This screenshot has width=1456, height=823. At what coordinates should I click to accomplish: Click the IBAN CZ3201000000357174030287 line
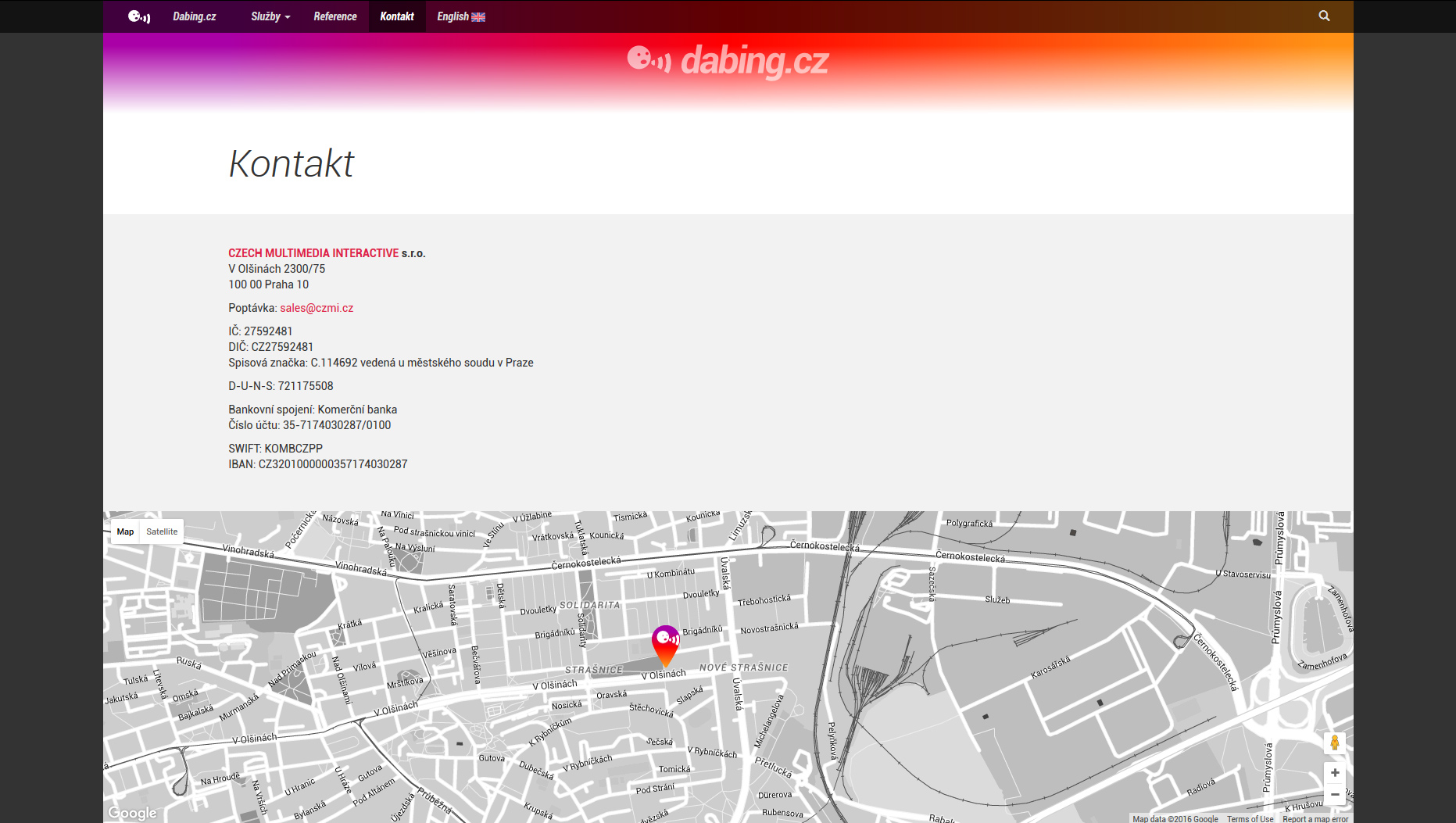click(318, 464)
